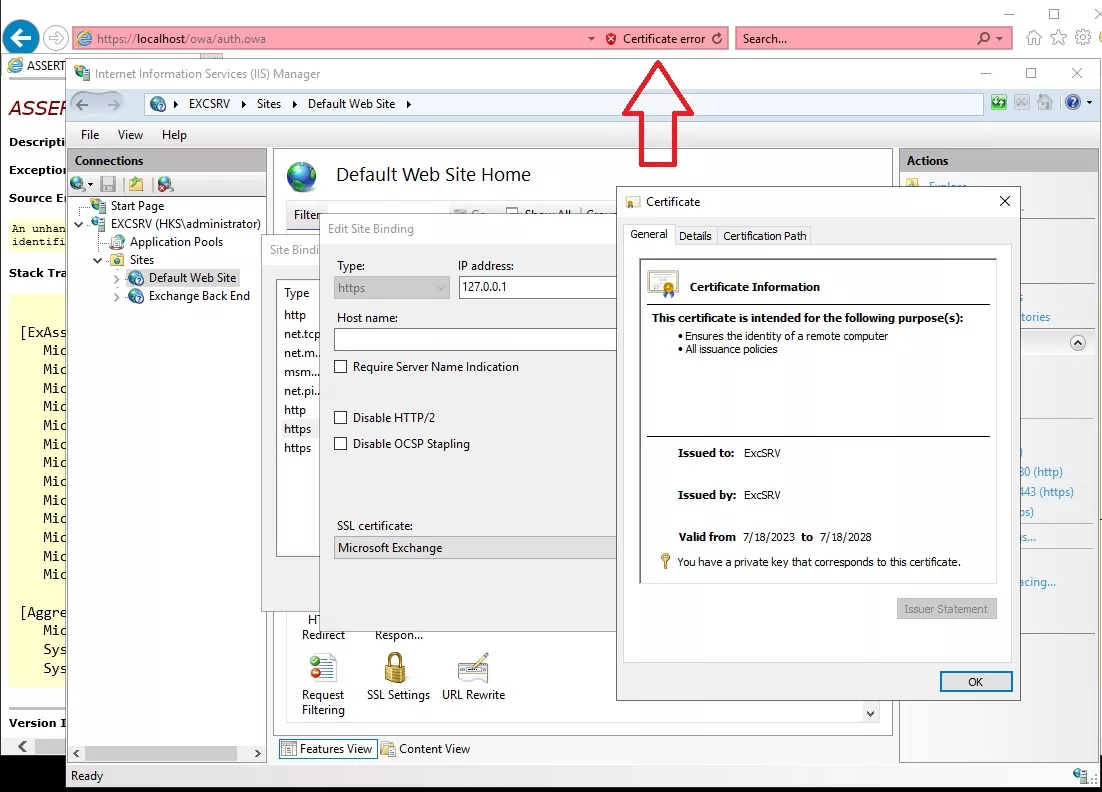Switch to Features View tab

coord(328,749)
